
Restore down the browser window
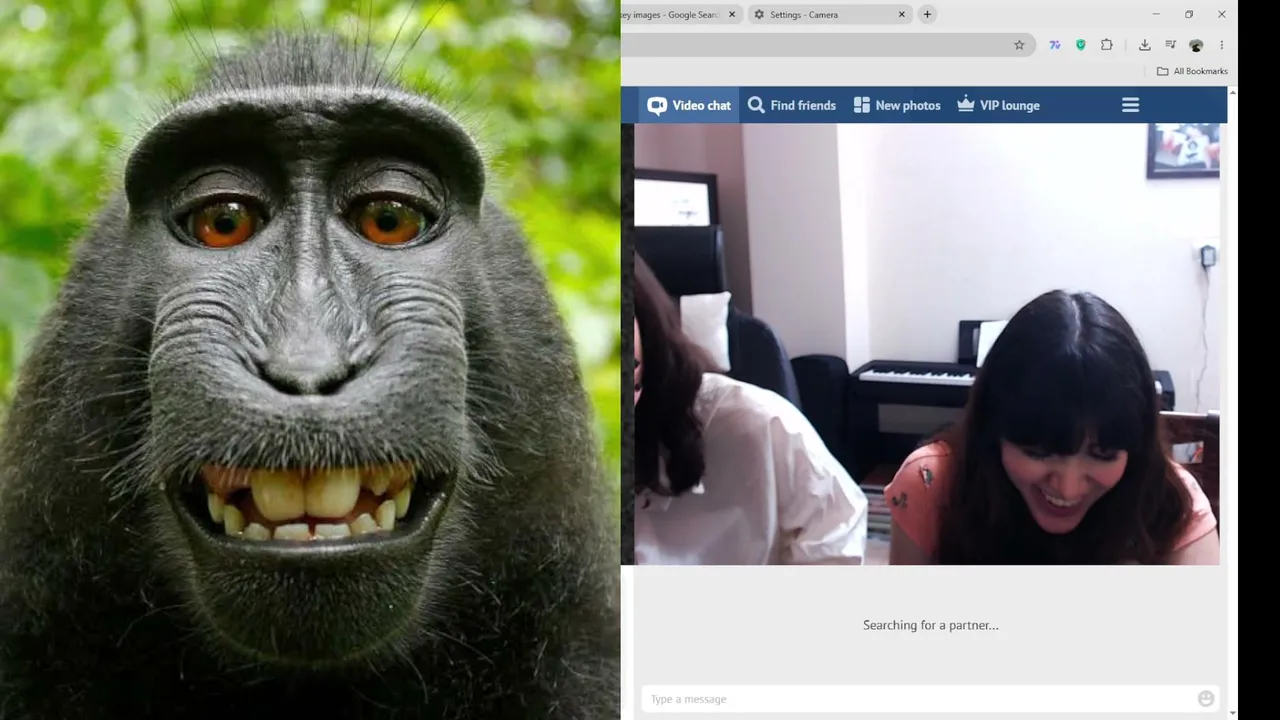pos(1189,14)
